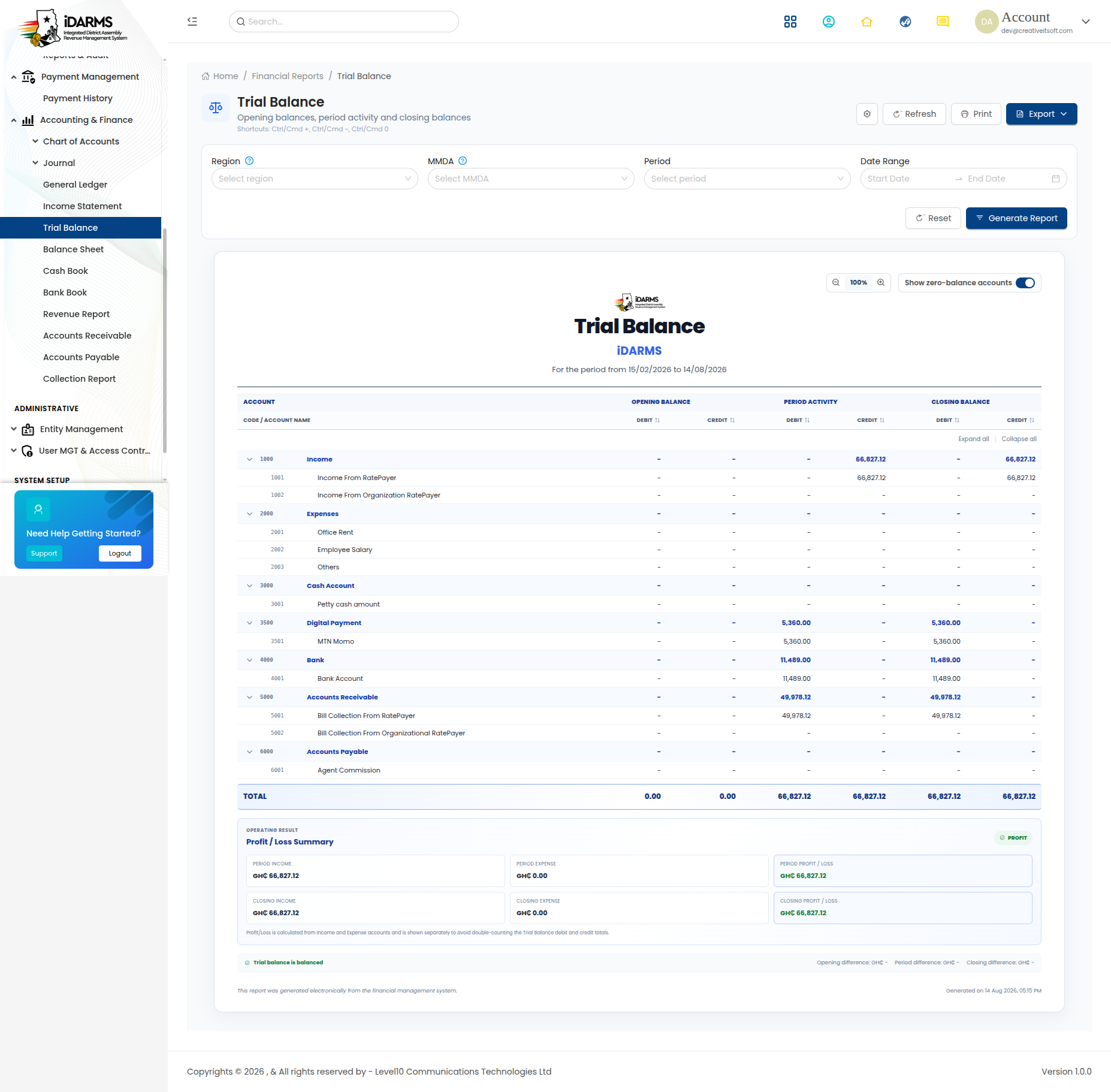Viewport: 1111px width, 1092px height.
Task: Open the apps grid icon
Action: point(790,22)
